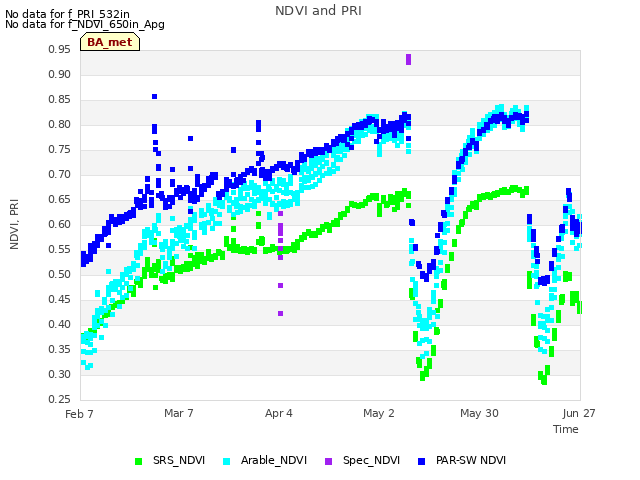The height and width of the screenshot is (480, 640).
Task: Toggle the Arable_NDVI legend entry
Action: tap(265, 460)
